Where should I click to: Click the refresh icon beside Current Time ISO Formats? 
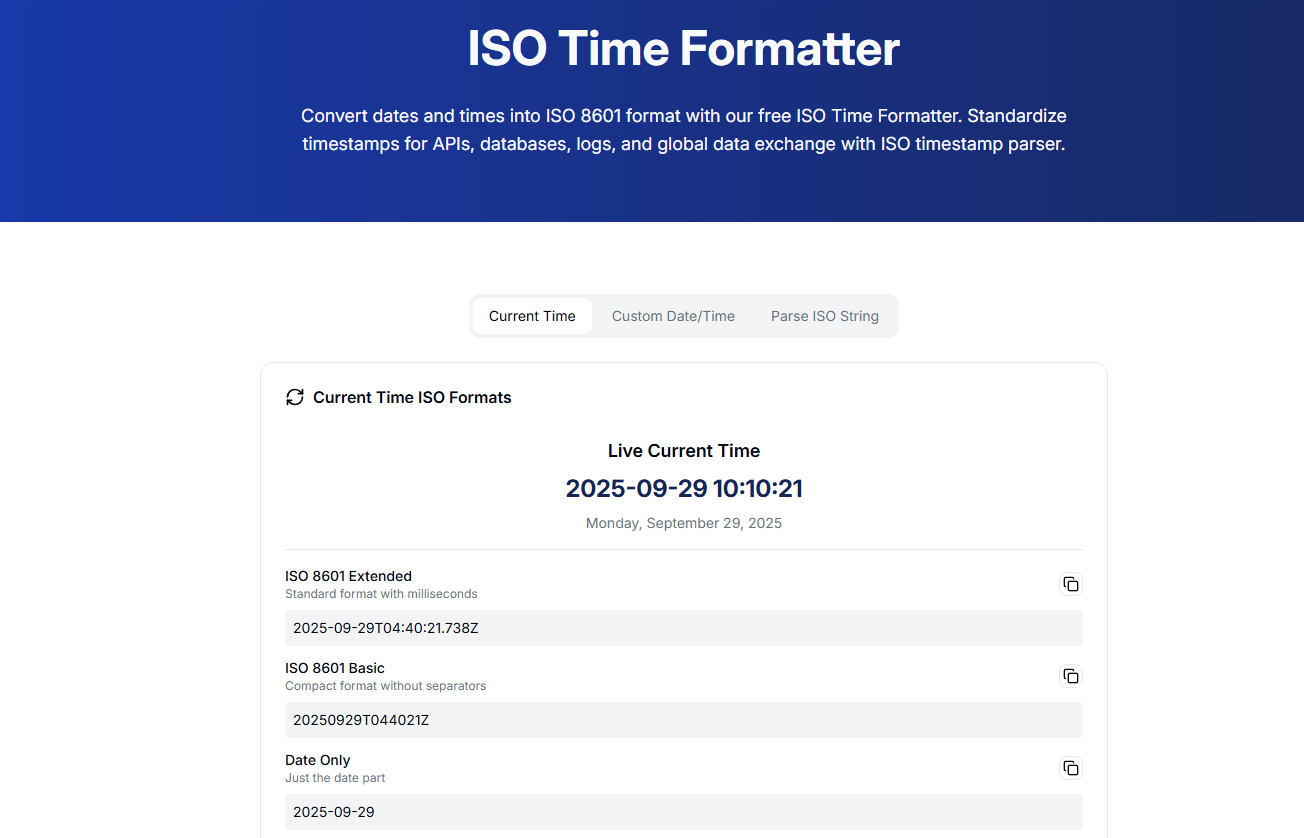295,397
